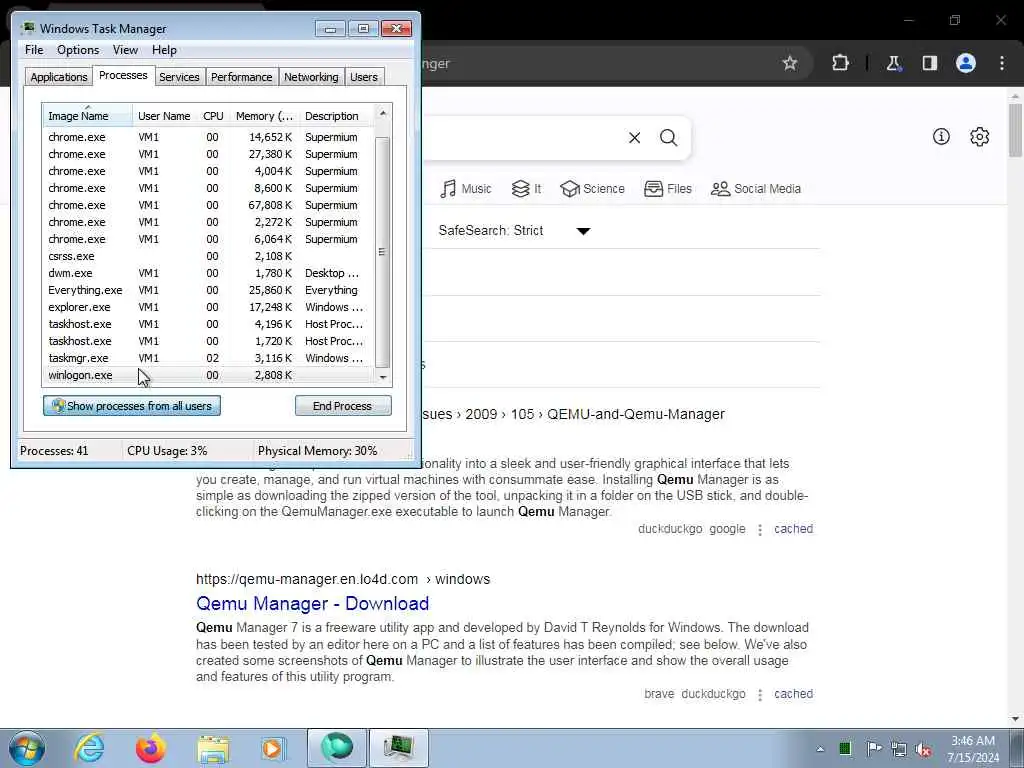Open Chrome Labs flask icon
This screenshot has width=1024, height=768.
[893, 63]
